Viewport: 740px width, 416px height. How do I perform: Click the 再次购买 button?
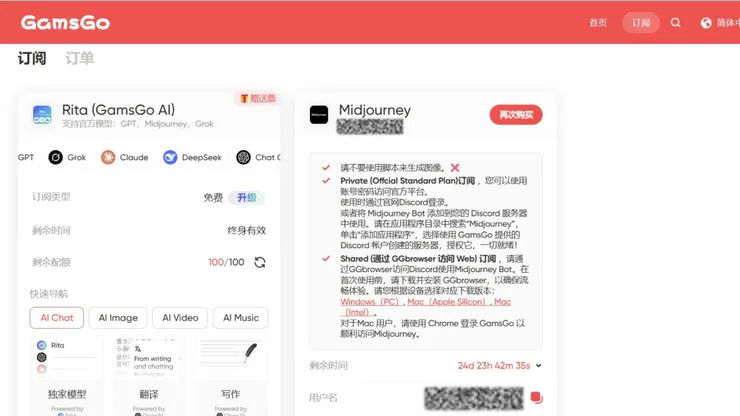click(516, 115)
